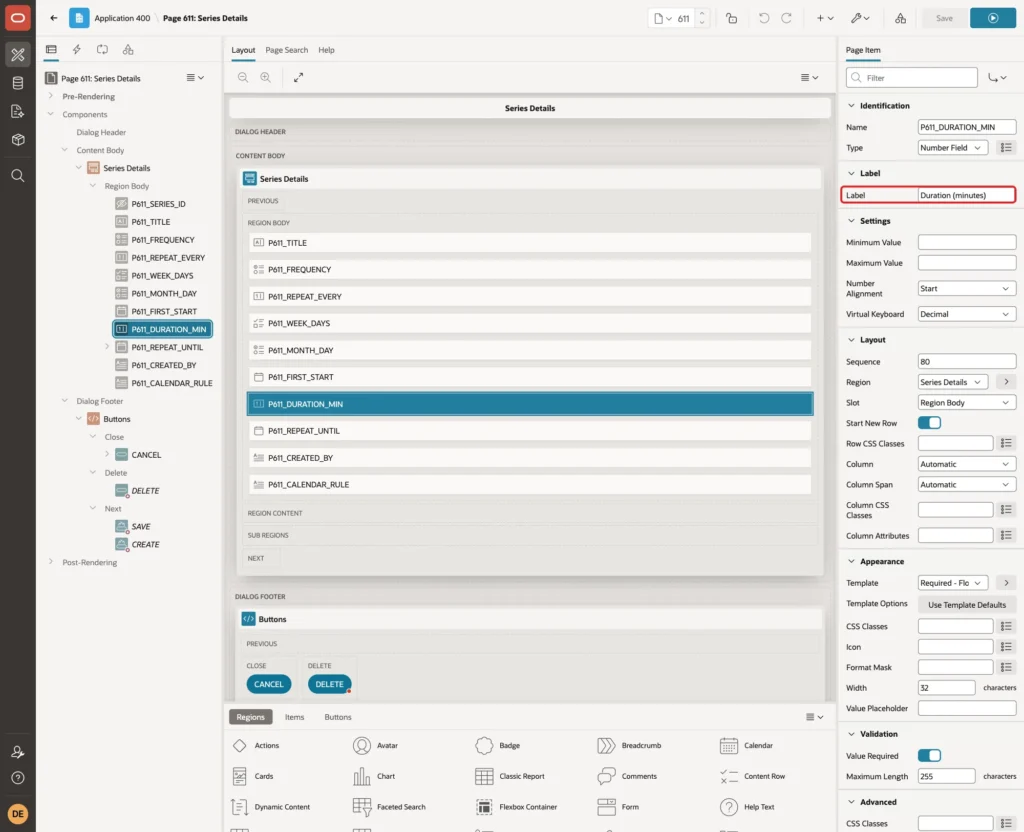Image resolution: width=1024 pixels, height=832 pixels.
Task: Open the user DE avatar menu
Action: point(18,814)
